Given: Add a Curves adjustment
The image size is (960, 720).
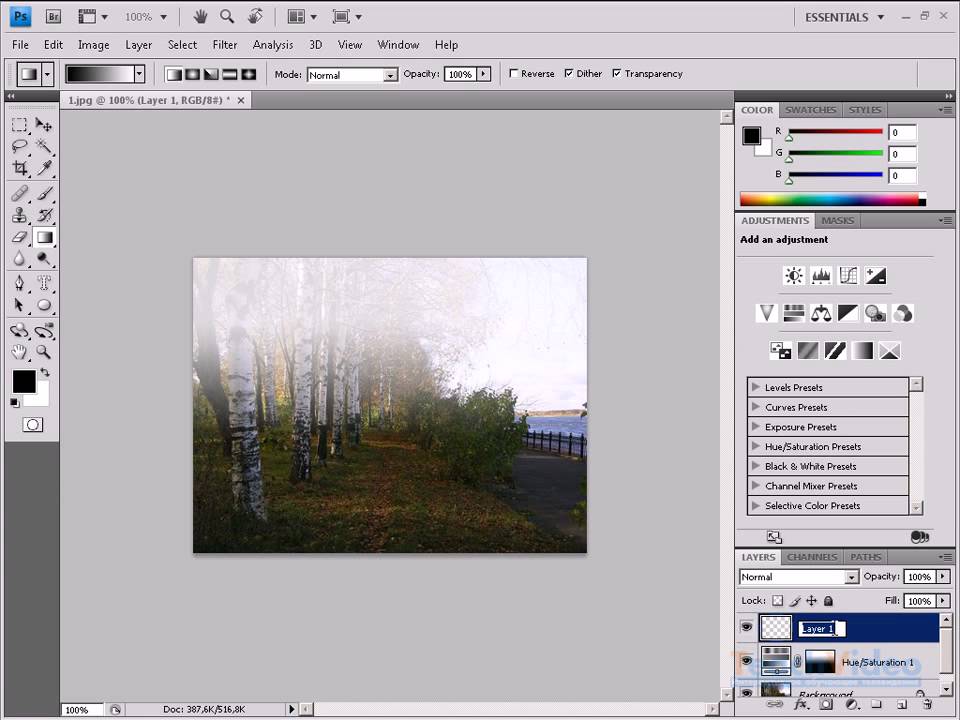Looking at the screenshot, I should 848,276.
